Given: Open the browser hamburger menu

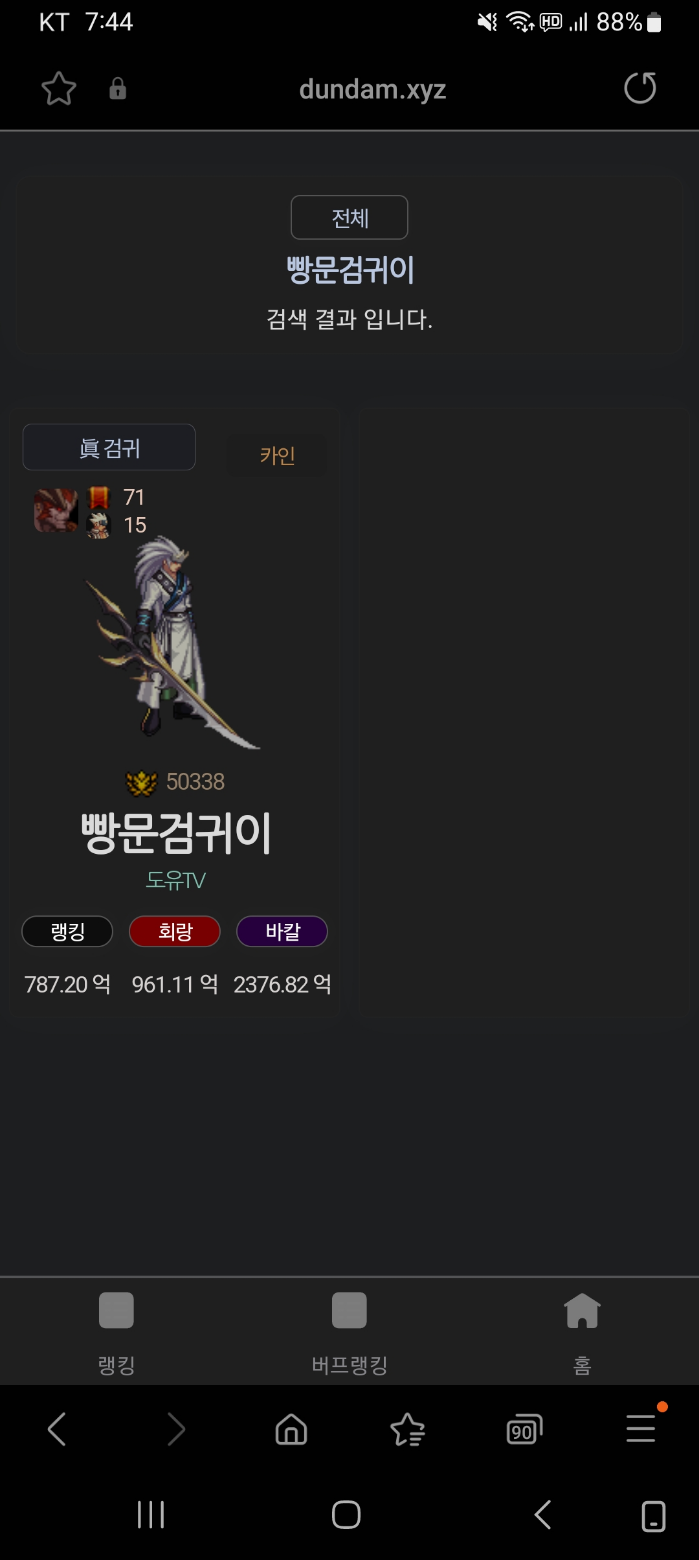Looking at the screenshot, I should pos(641,1428).
